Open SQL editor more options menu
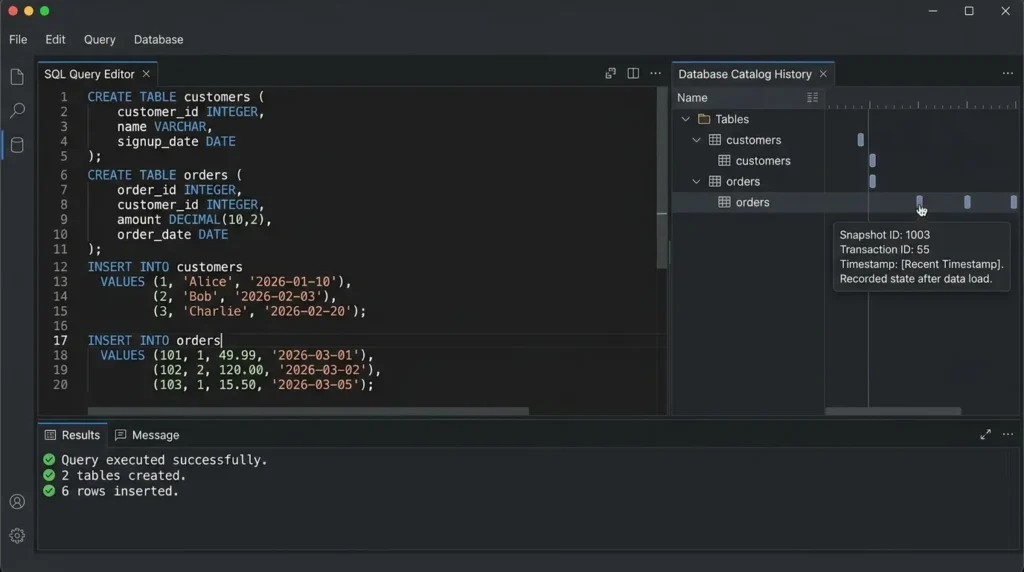Image resolution: width=1024 pixels, height=572 pixels. pos(655,73)
